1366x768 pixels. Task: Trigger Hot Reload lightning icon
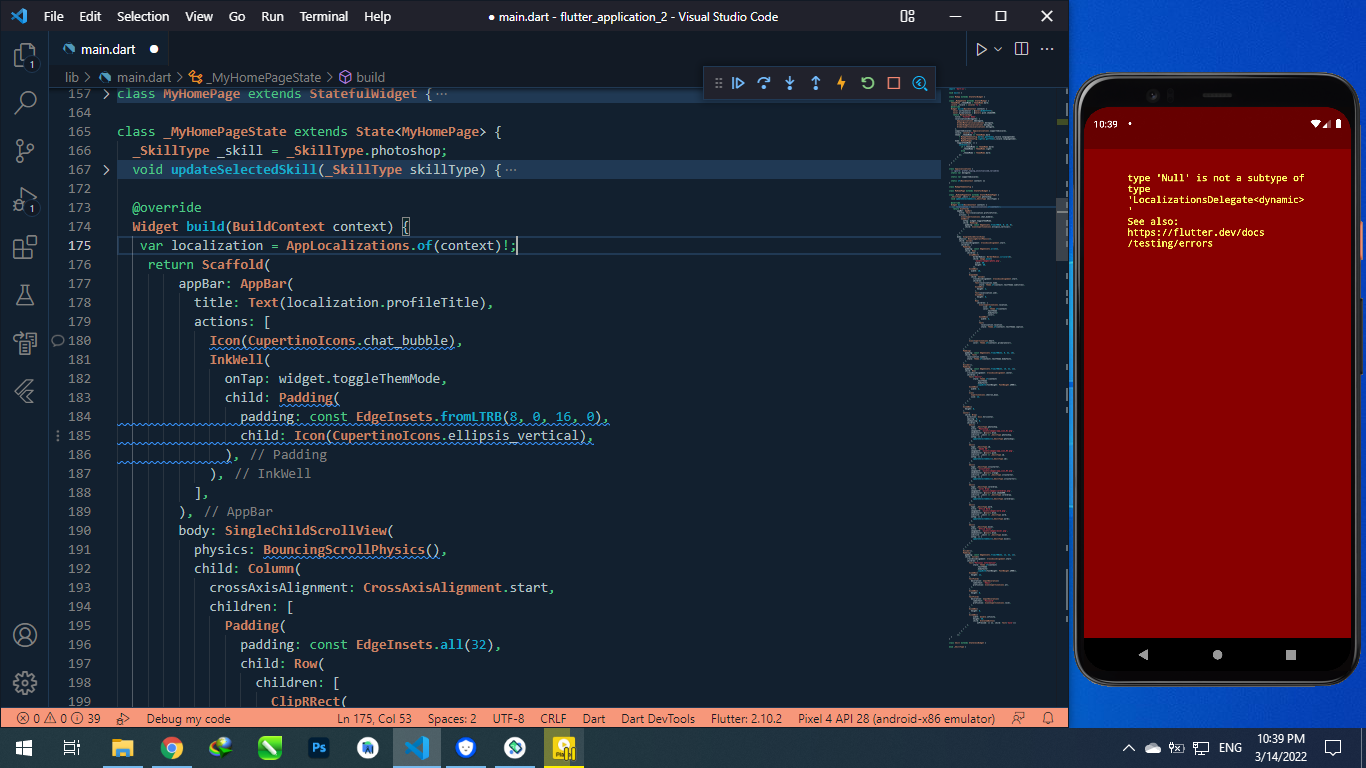point(842,83)
